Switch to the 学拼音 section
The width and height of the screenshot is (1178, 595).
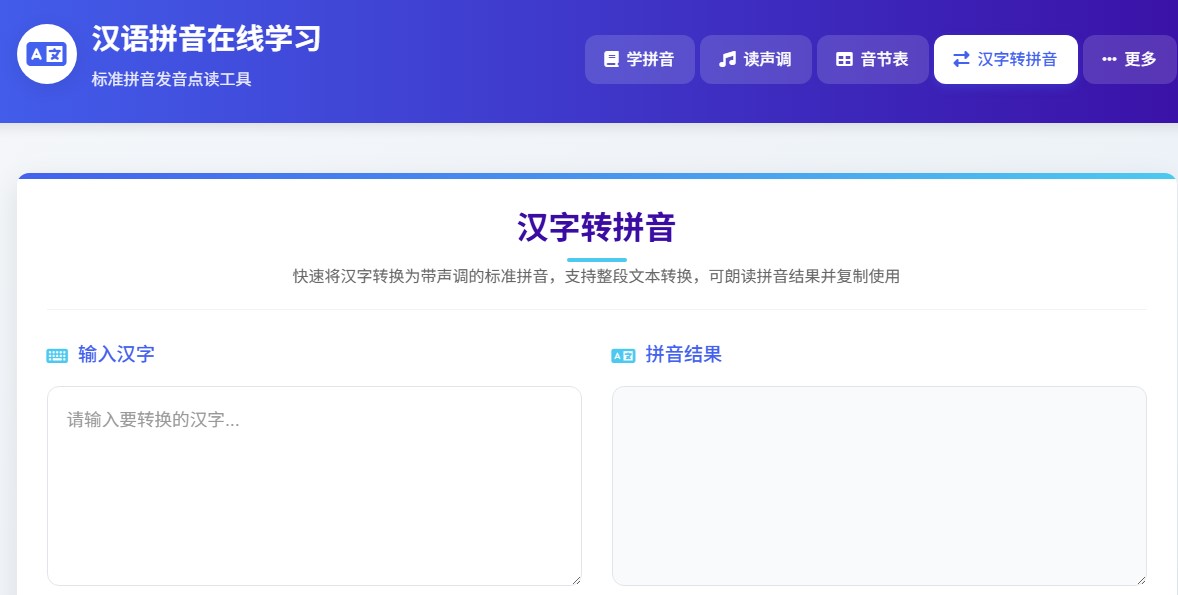pos(639,58)
